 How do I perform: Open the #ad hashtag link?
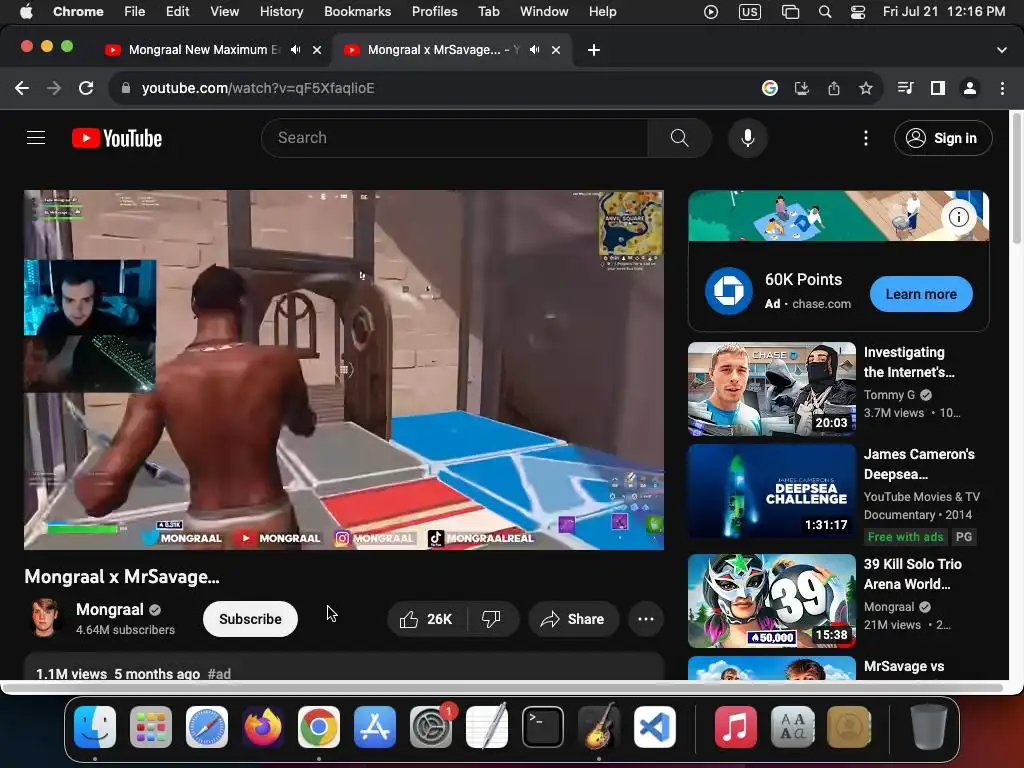pyautogui.click(x=219, y=673)
